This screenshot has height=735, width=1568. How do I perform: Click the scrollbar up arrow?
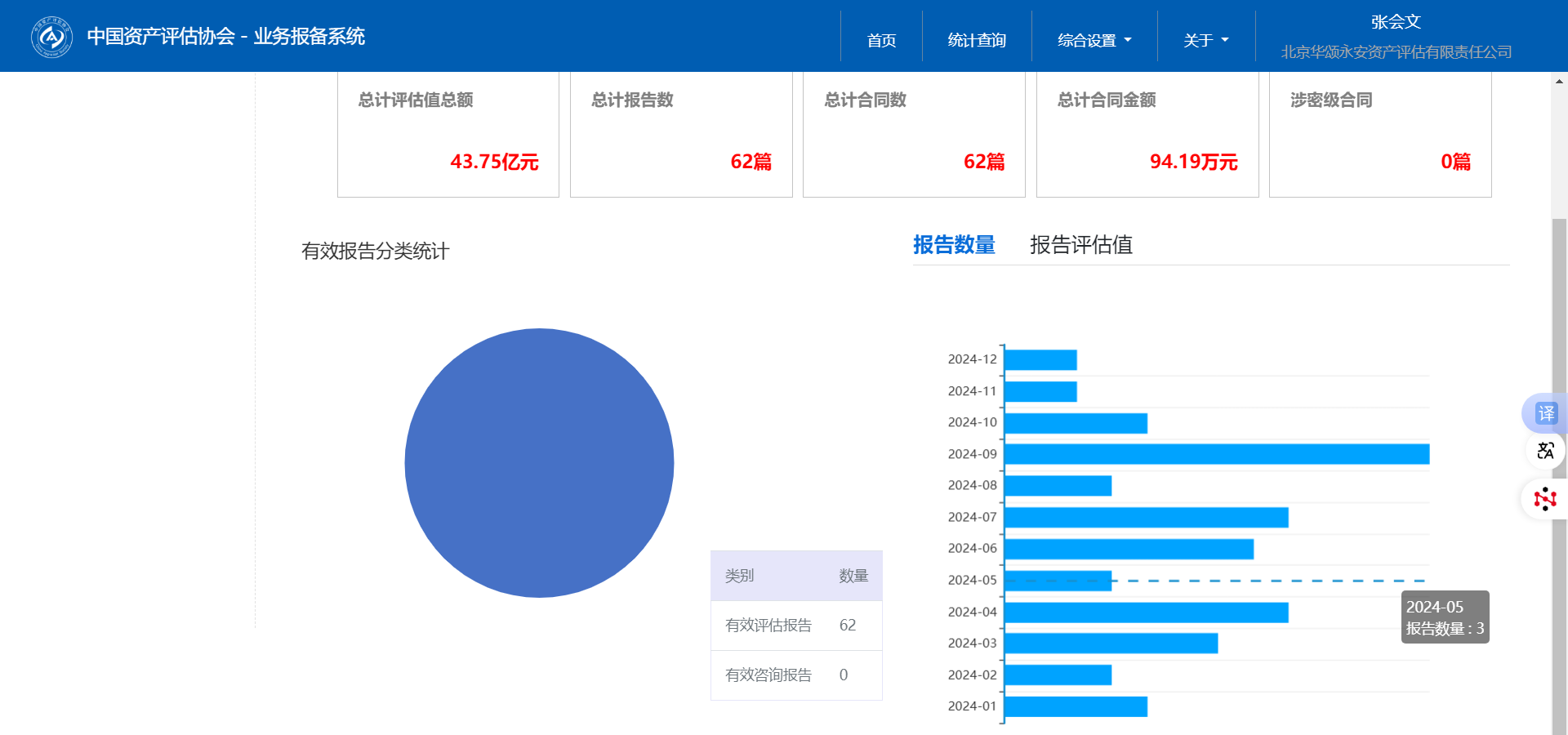click(1559, 82)
